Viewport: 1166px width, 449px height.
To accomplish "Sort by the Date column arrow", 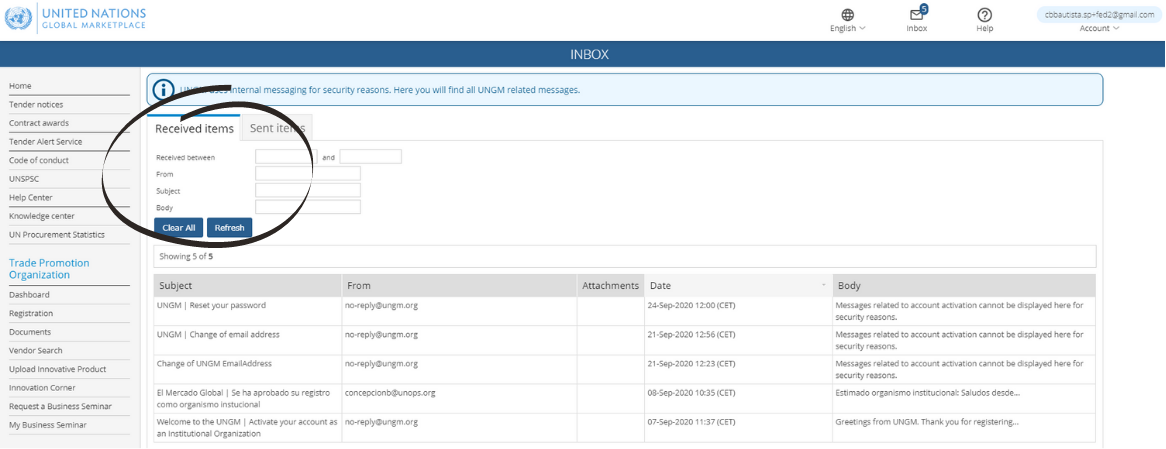I will click(x=823, y=285).
